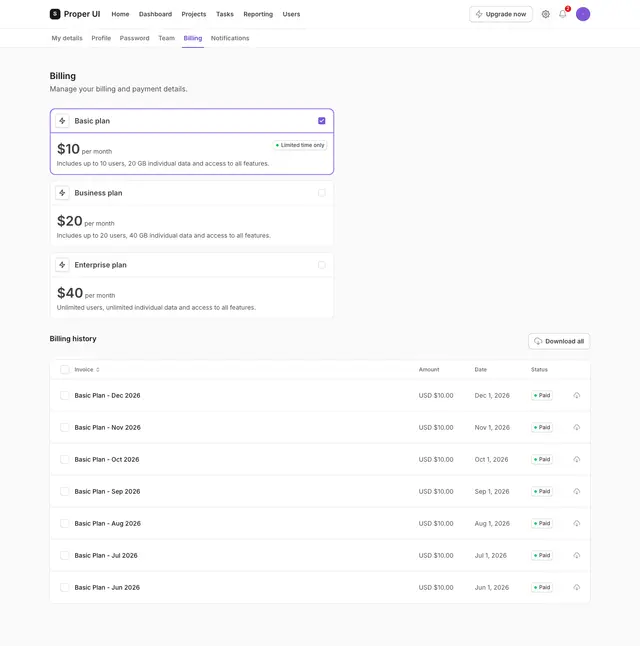Click the Date column header
640x646 pixels.
coord(481,370)
